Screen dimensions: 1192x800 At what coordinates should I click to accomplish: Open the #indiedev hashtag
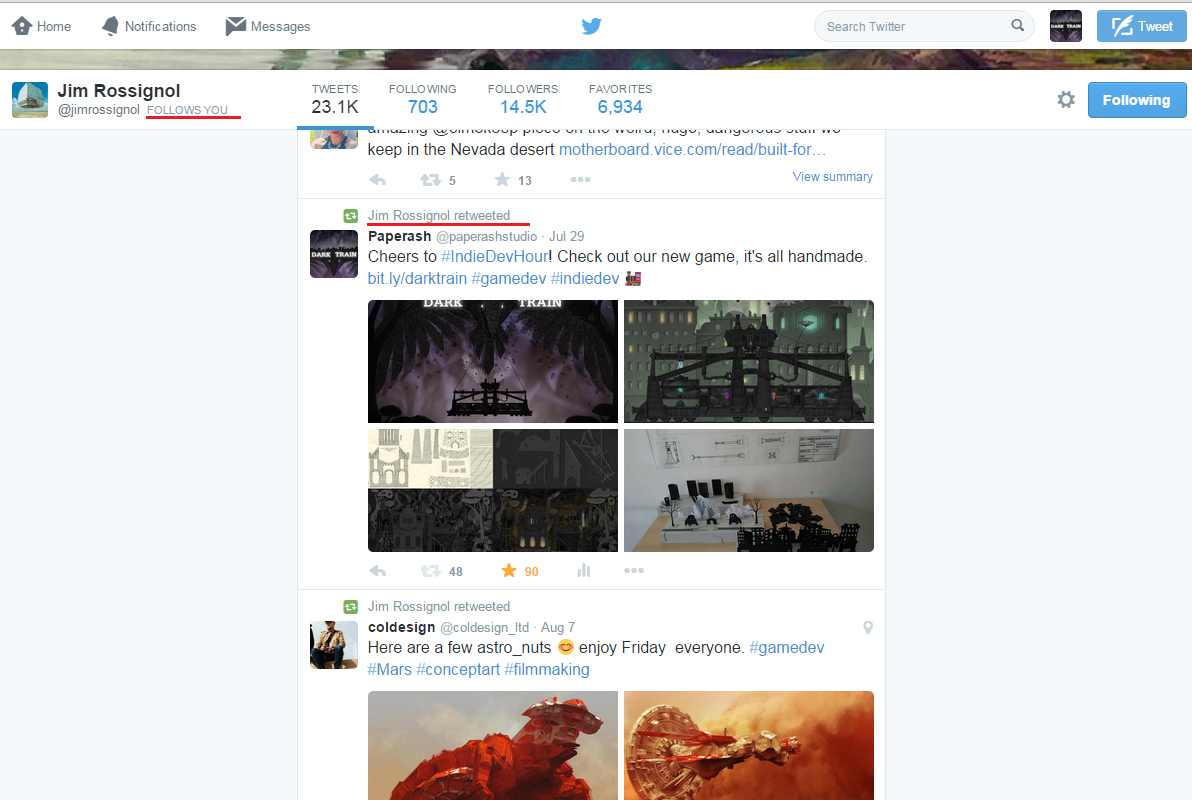point(585,279)
